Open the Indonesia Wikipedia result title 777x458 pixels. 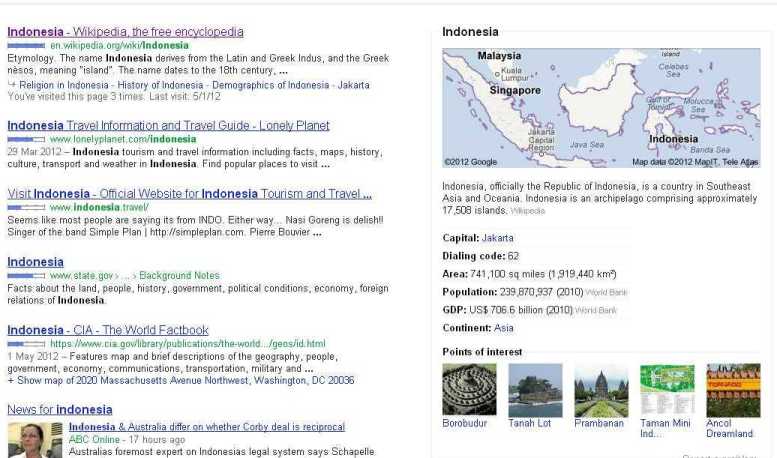pos(125,32)
